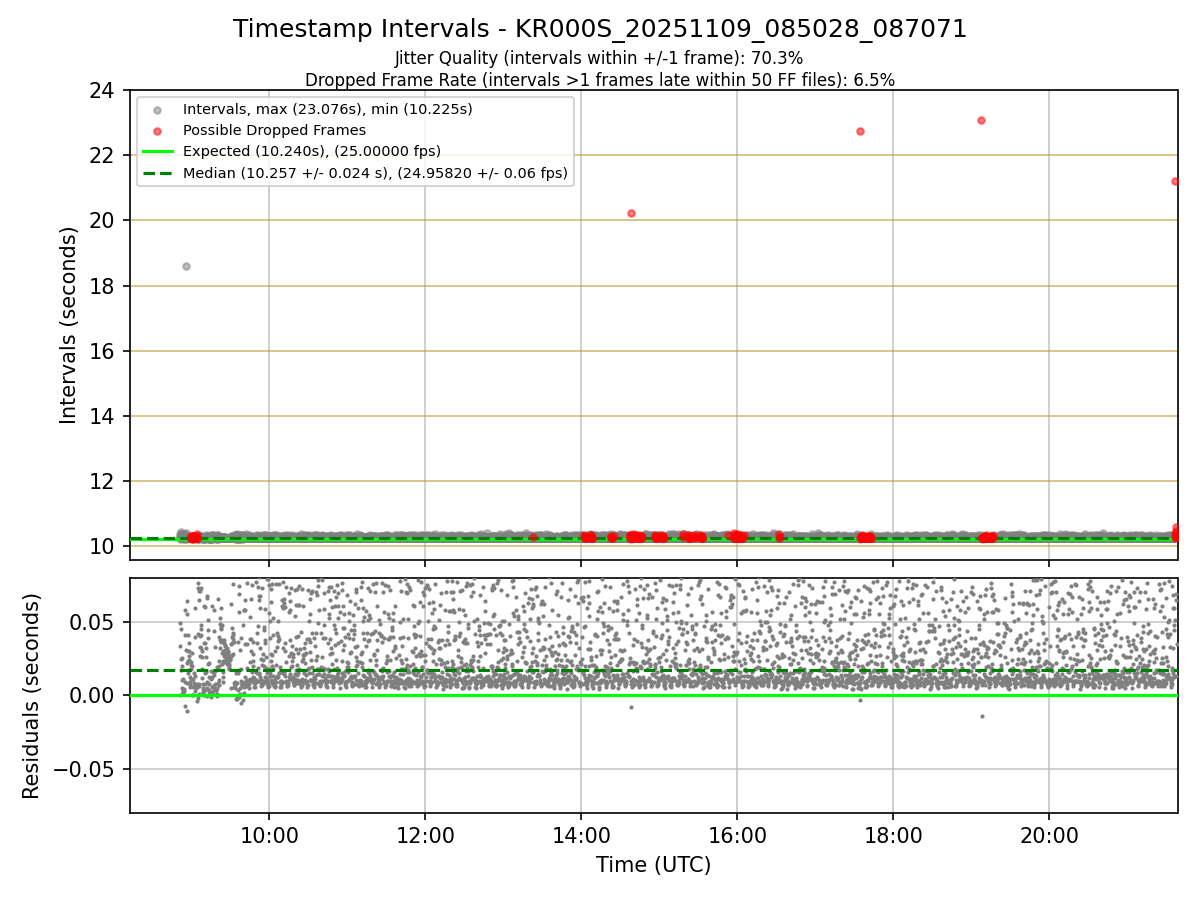1200x900 pixels.
Task: Click the '0.05' residuals tick label
Action: click(x=93, y=622)
